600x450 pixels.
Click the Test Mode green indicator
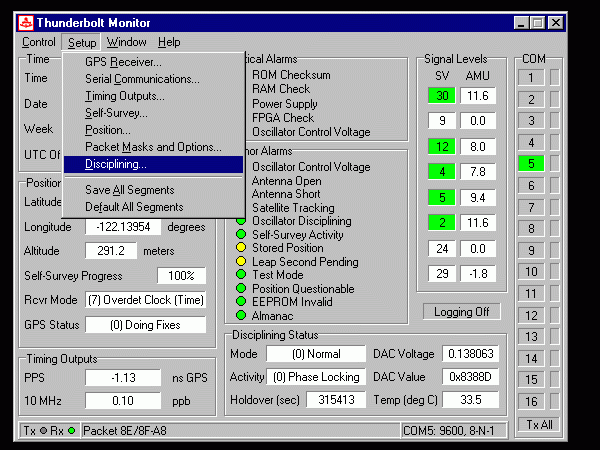pos(241,274)
